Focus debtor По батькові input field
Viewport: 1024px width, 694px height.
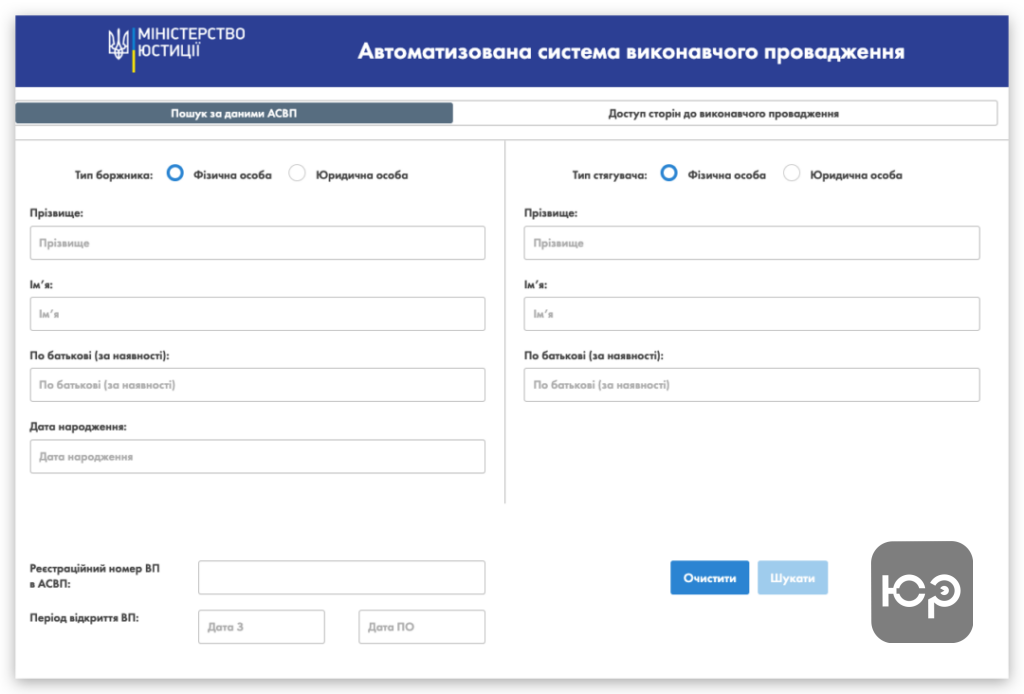257,385
